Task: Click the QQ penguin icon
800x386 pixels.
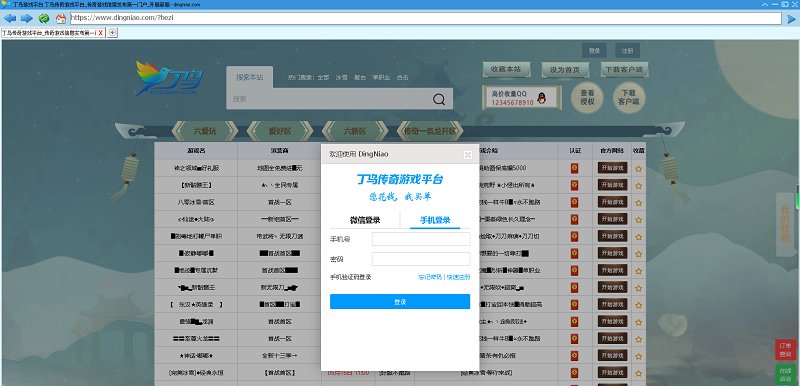Action: [541, 98]
